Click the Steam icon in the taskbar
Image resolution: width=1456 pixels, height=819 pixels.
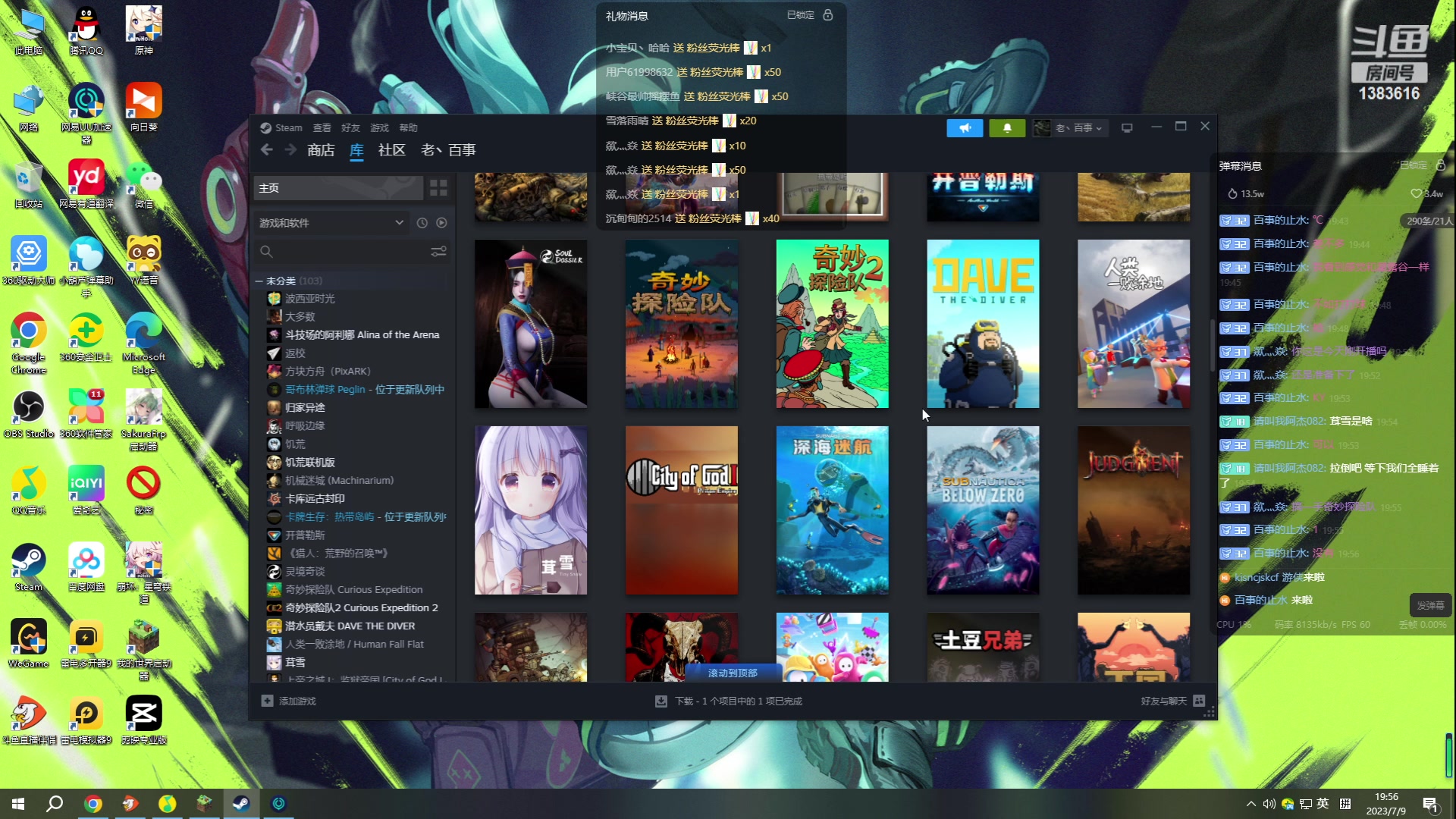coord(241,804)
